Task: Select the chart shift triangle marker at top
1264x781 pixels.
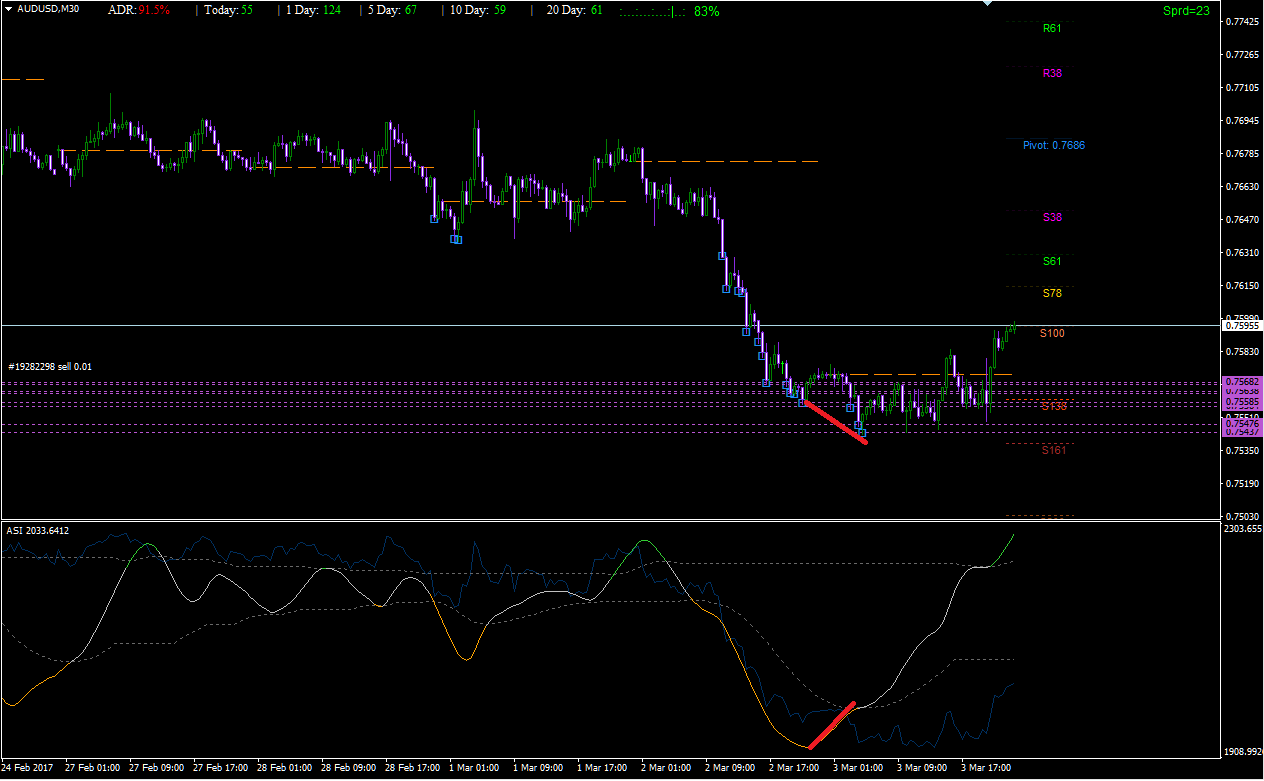Action: point(988,3)
